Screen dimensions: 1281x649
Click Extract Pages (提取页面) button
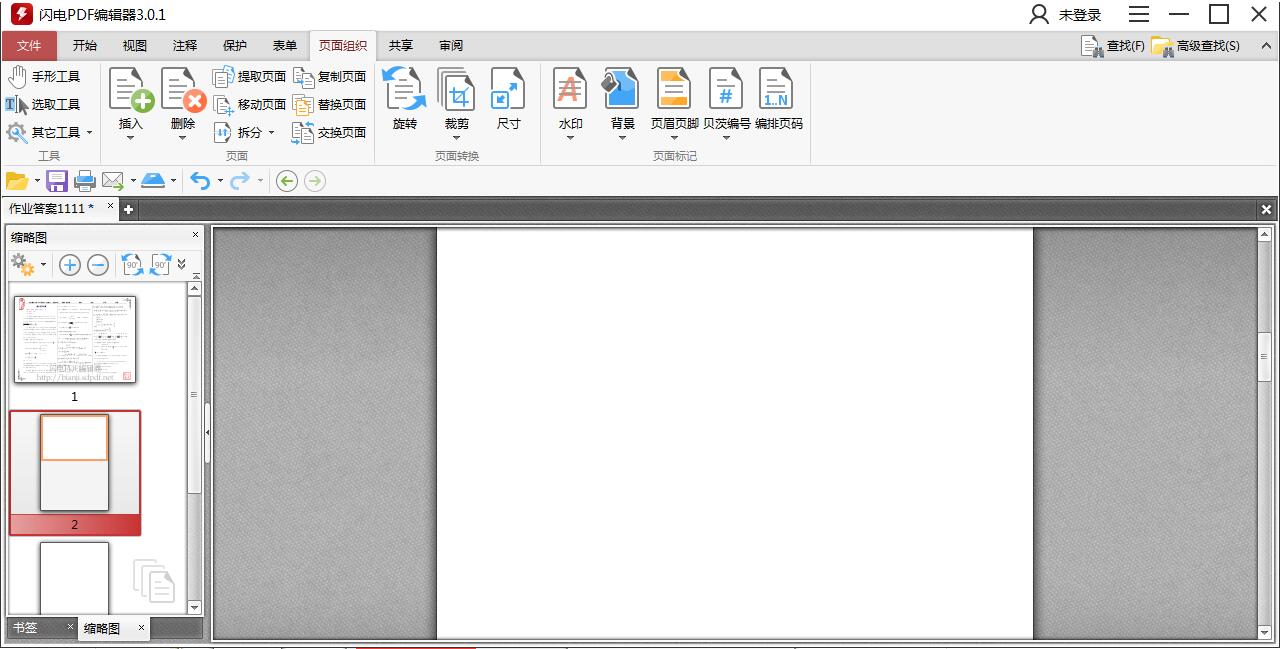(x=250, y=77)
